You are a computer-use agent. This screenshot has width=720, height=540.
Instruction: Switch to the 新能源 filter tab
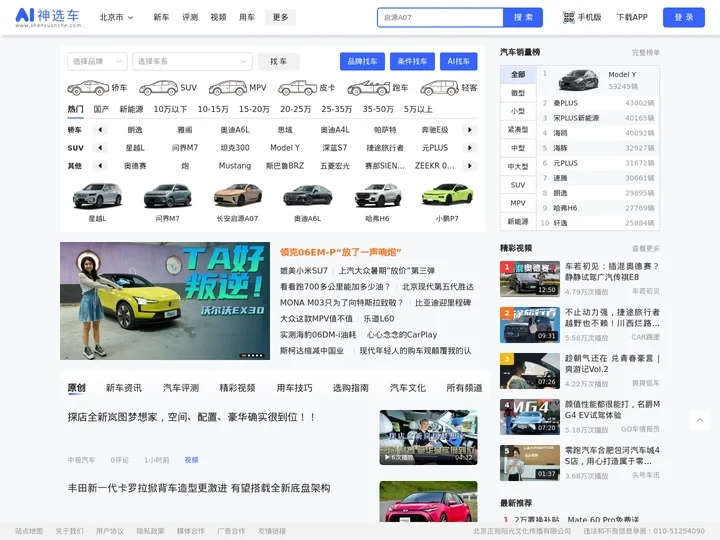pos(131,109)
